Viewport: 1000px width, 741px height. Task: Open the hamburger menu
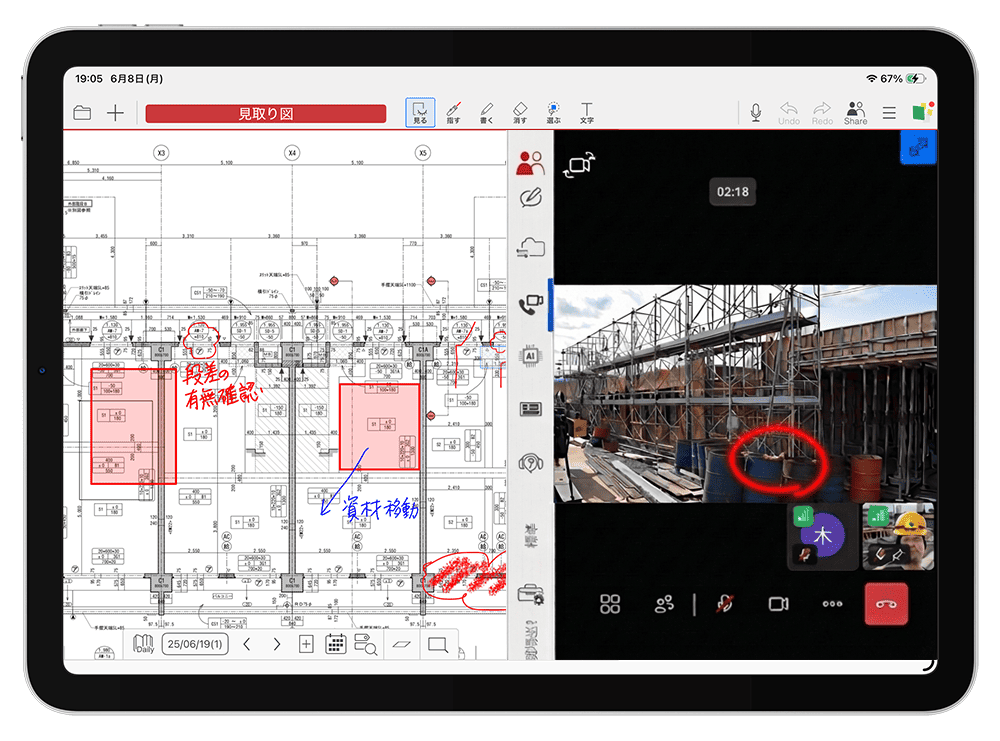click(889, 114)
